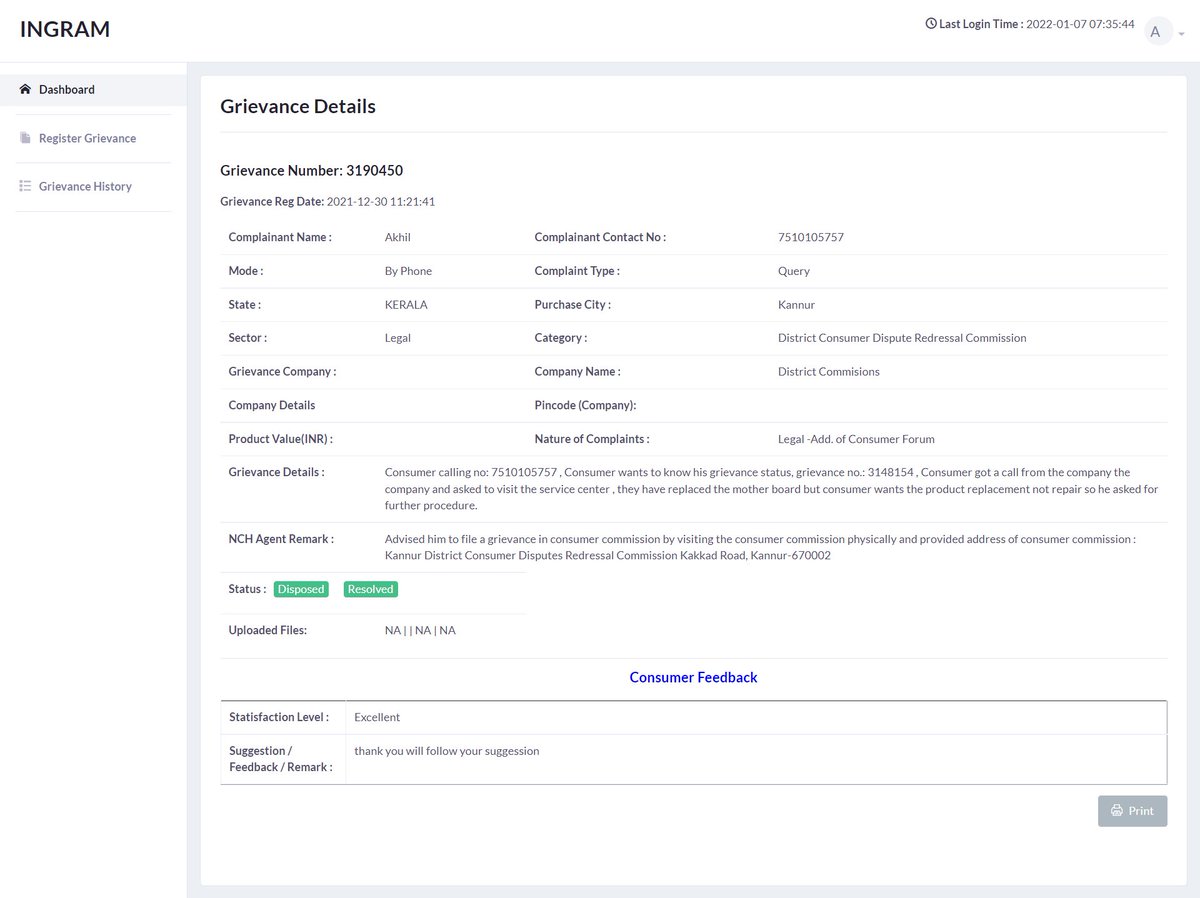
Task: Click the registration date 2021-12-30 11:21:41
Action: 381,202
